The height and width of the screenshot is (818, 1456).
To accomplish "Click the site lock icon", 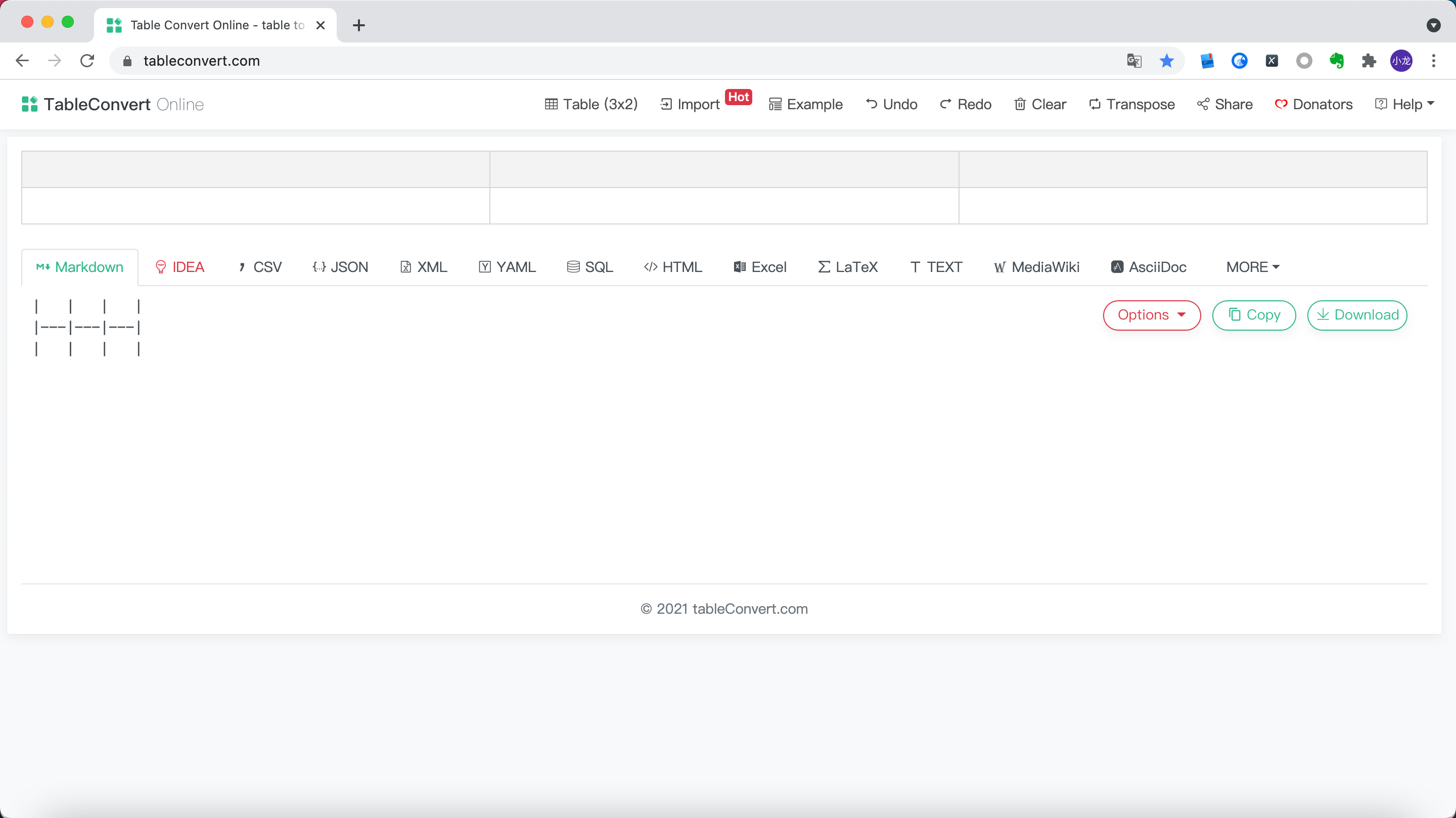I will pyautogui.click(x=127, y=61).
